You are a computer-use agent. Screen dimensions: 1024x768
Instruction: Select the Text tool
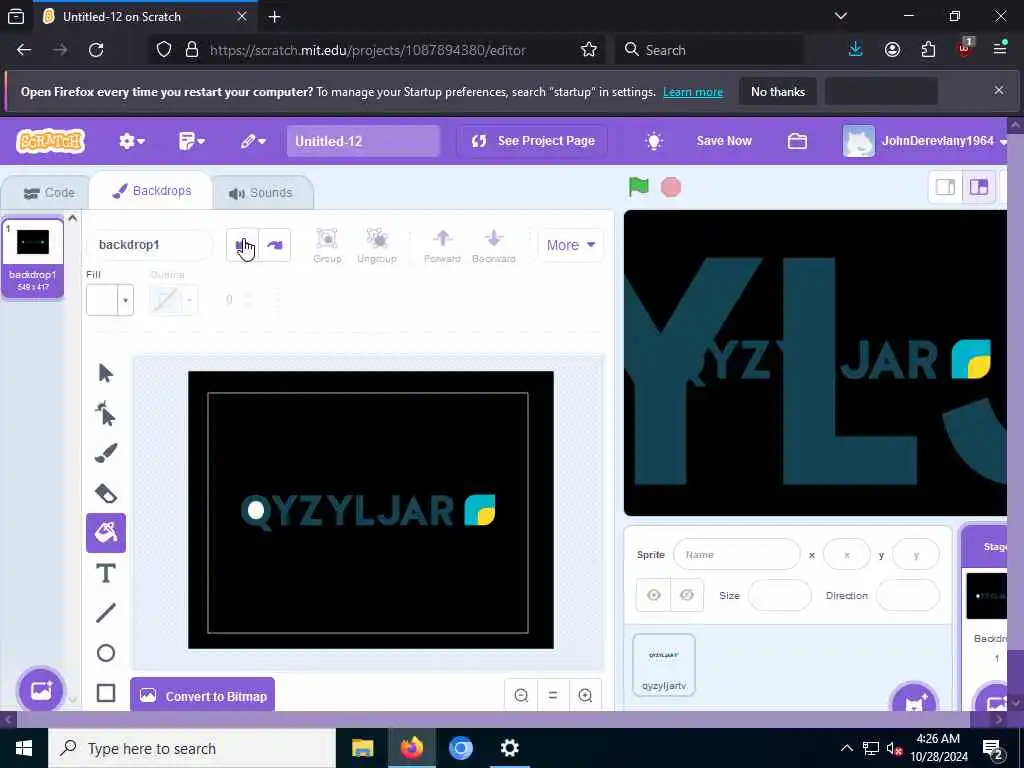point(106,573)
